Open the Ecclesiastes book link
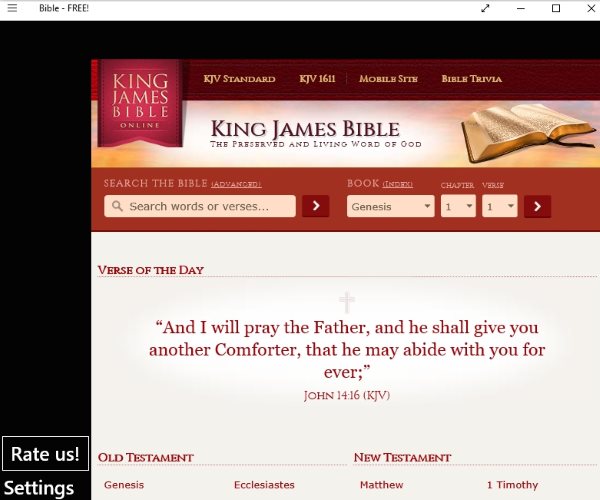 [264, 485]
